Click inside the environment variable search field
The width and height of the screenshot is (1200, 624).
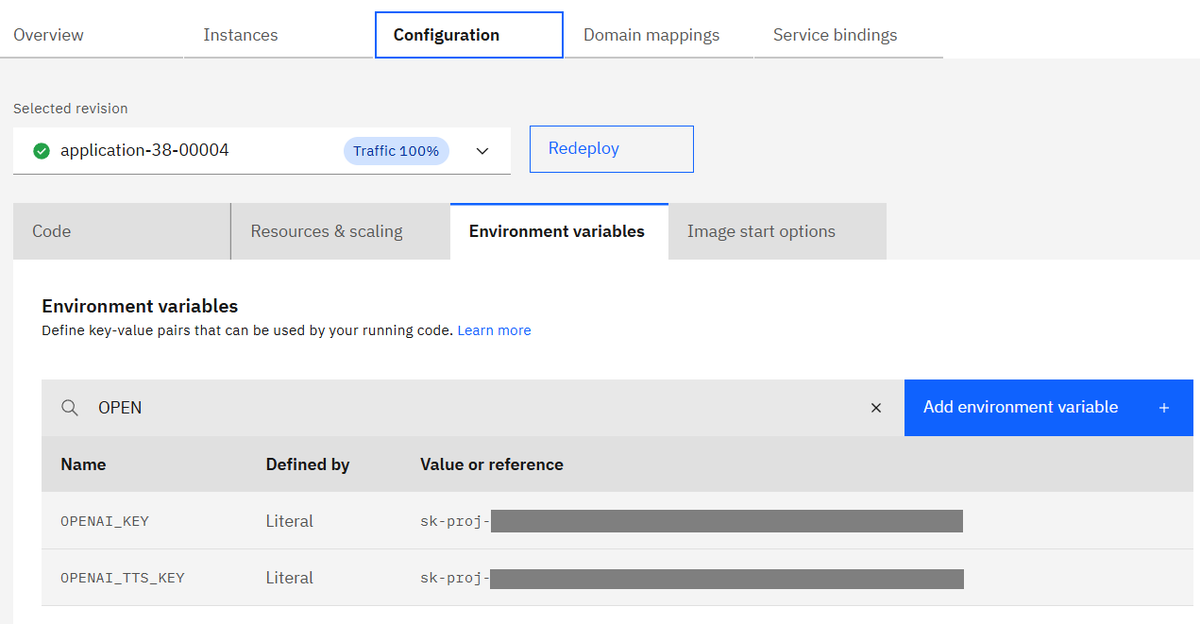click(300, 407)
